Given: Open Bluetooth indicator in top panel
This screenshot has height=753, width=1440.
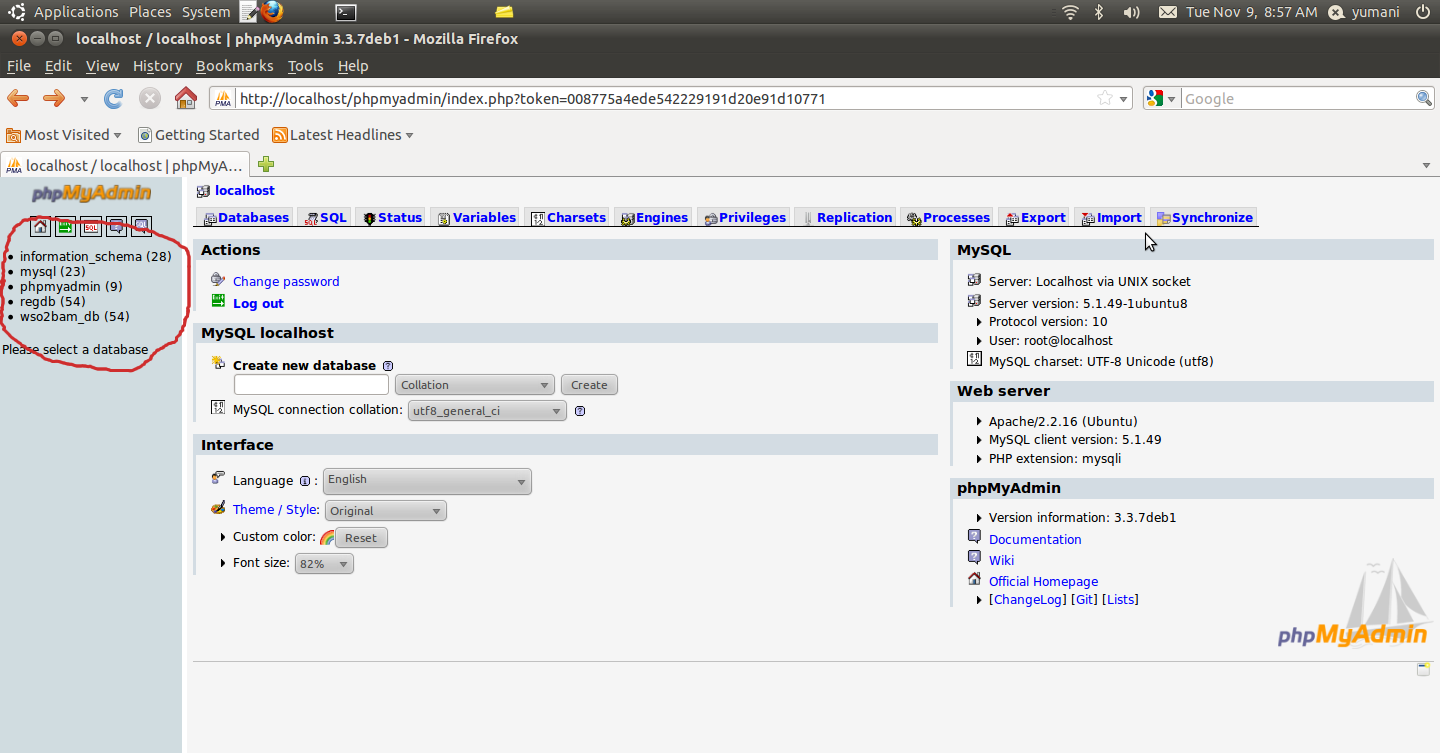Looking at the screenshot, I should tap(1098, 12).
